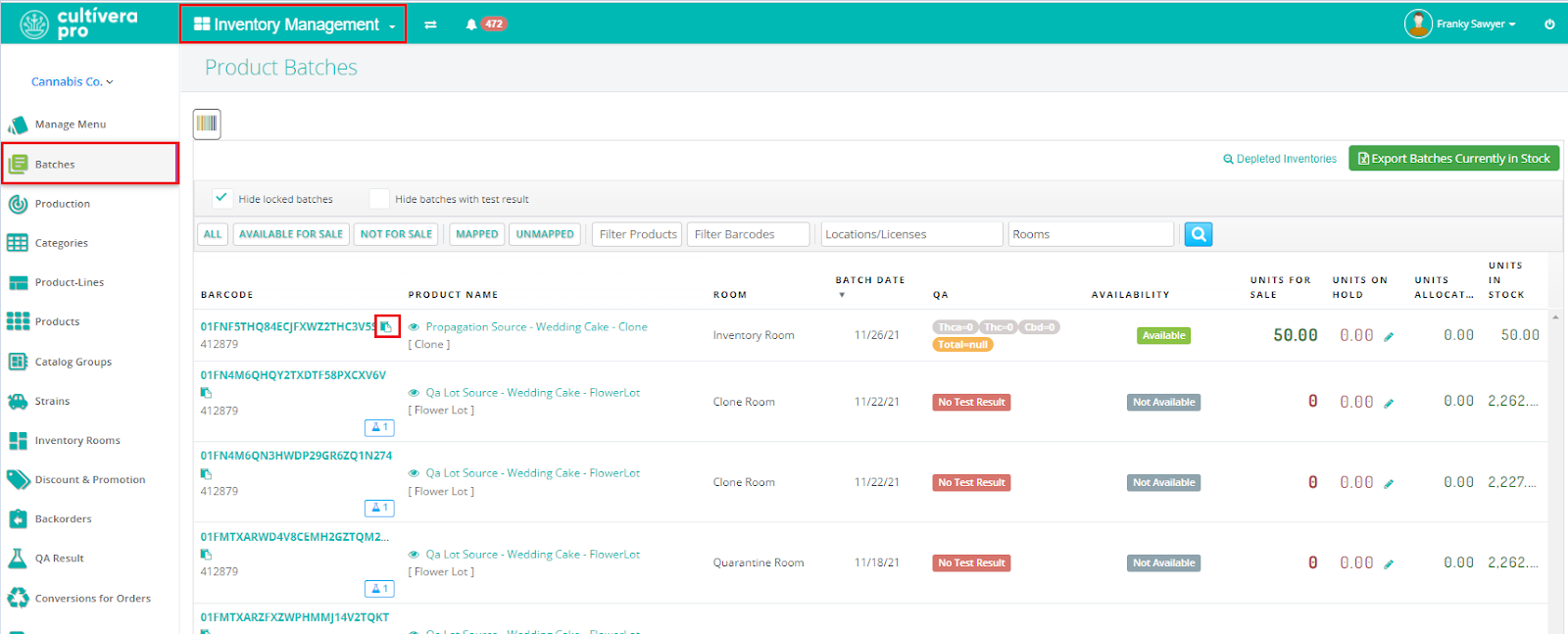Click the Thca=0 QA badge
Viewport: 1568px width, 634px height.
[955, 327]
